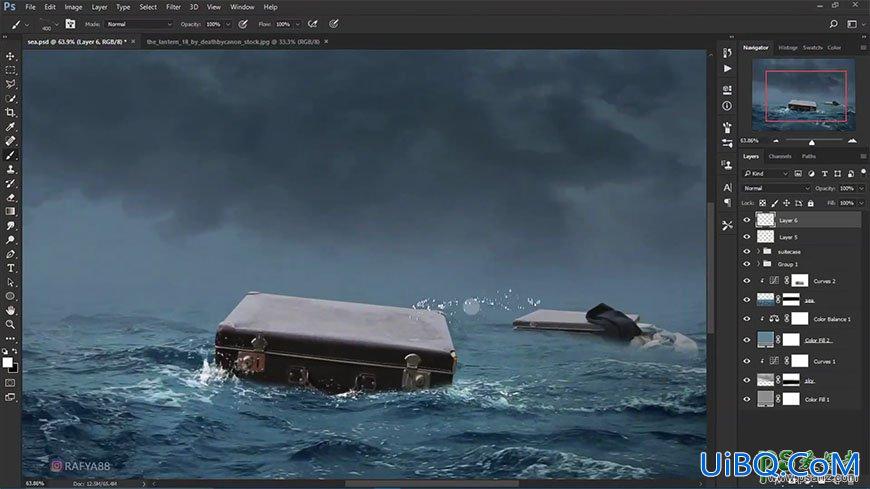This screenshot has height=489, width=870.
Task: Select the Dodge tool
Action: 11,240
